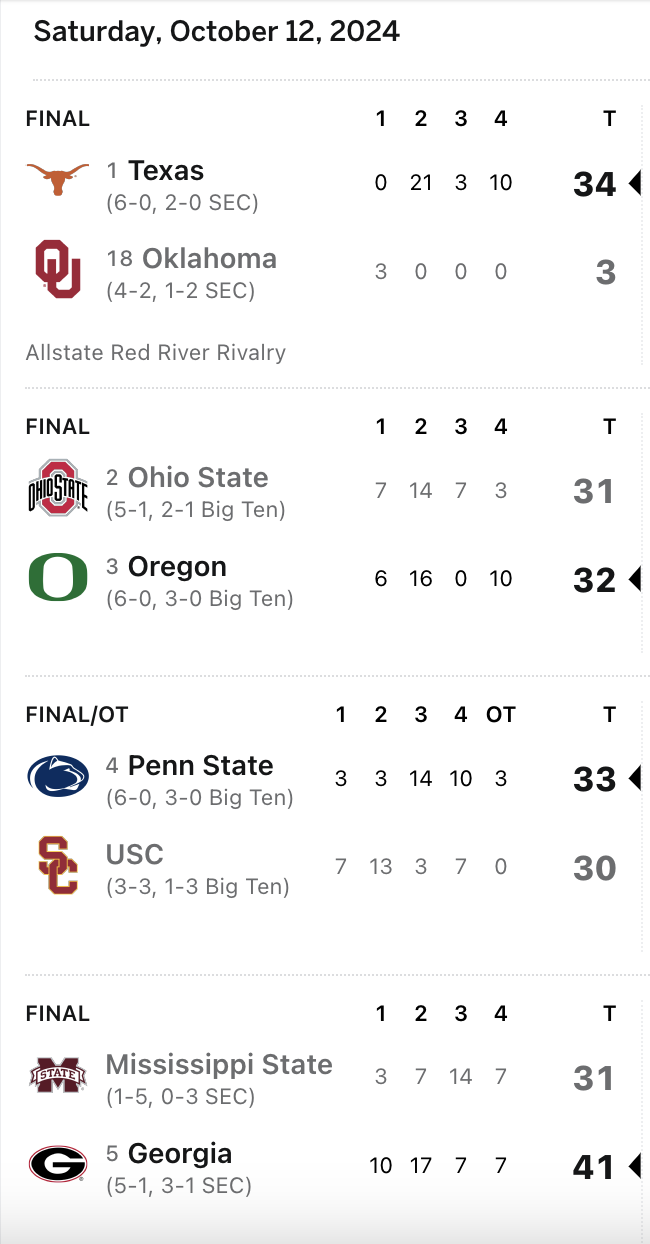Open the Oklahoma team name link

tap(209, 259)
